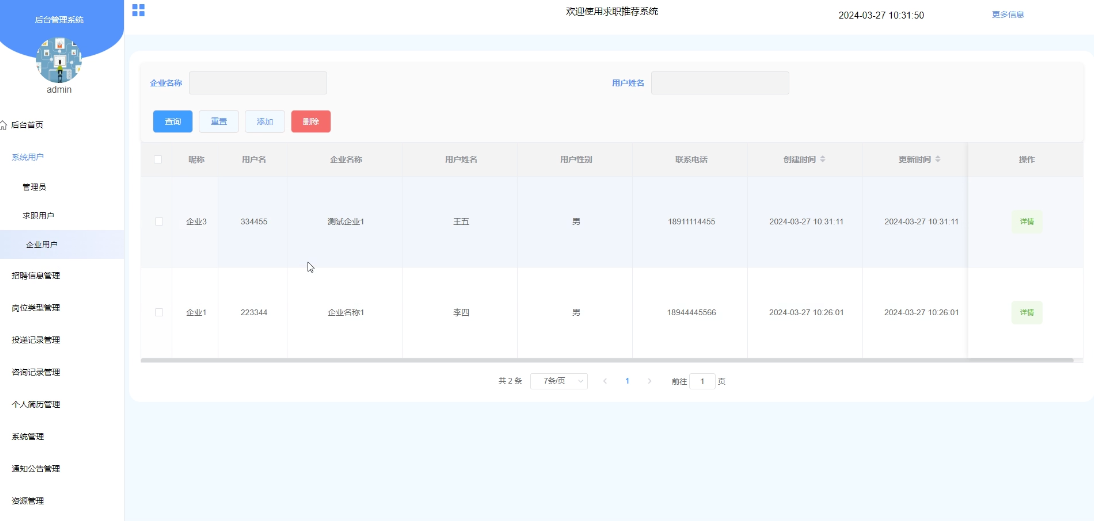Click nickname cell 企业1
Image resolution: width=1094 pixels, height=521 pixels.
[196, 312]
